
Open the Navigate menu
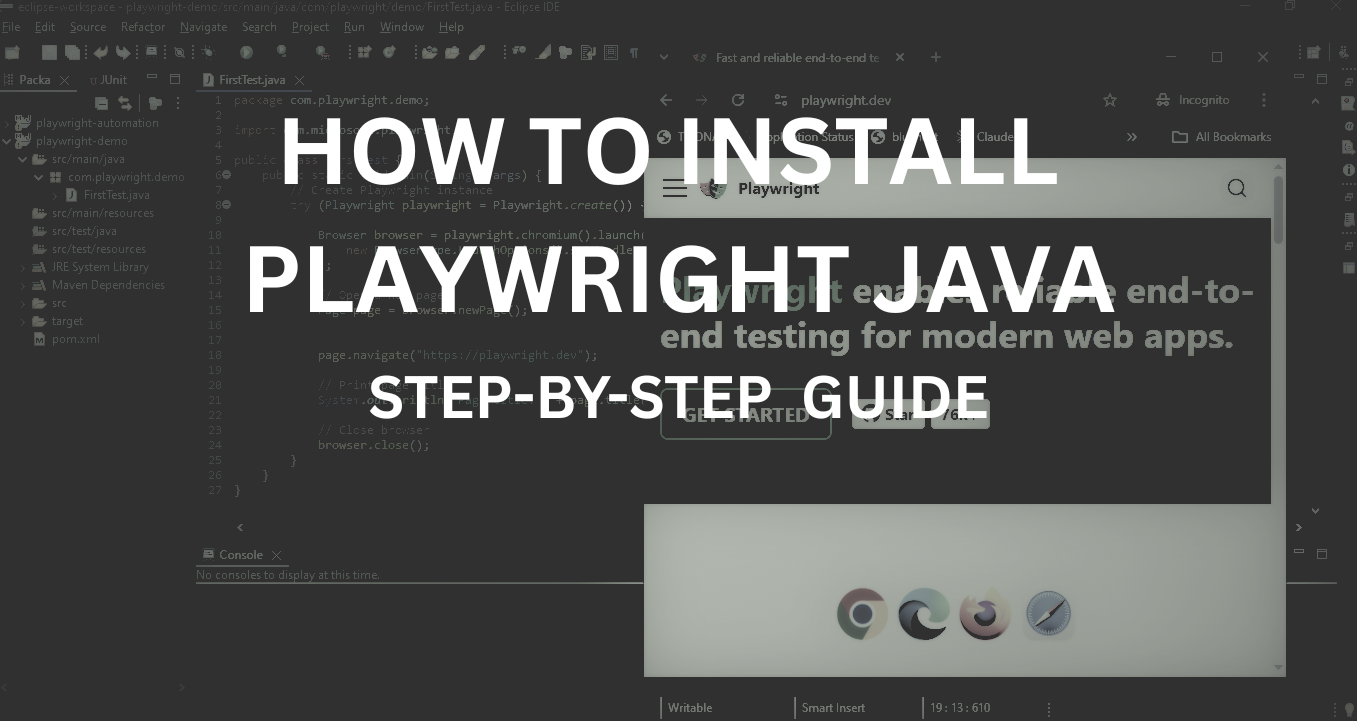click(x=204, y=27)
